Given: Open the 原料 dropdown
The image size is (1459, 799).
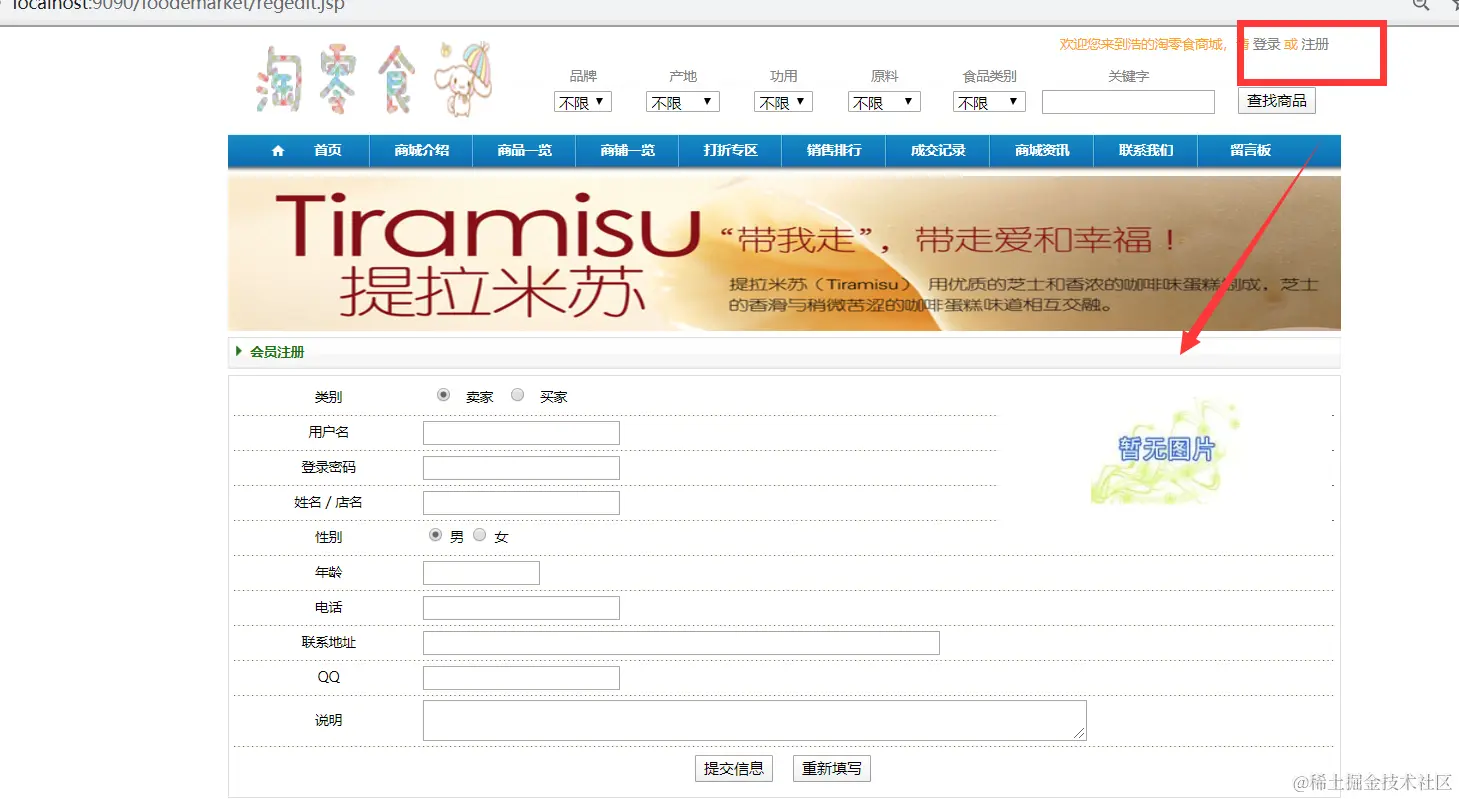Looking at the screenshot, I should [x=884, y=102].
